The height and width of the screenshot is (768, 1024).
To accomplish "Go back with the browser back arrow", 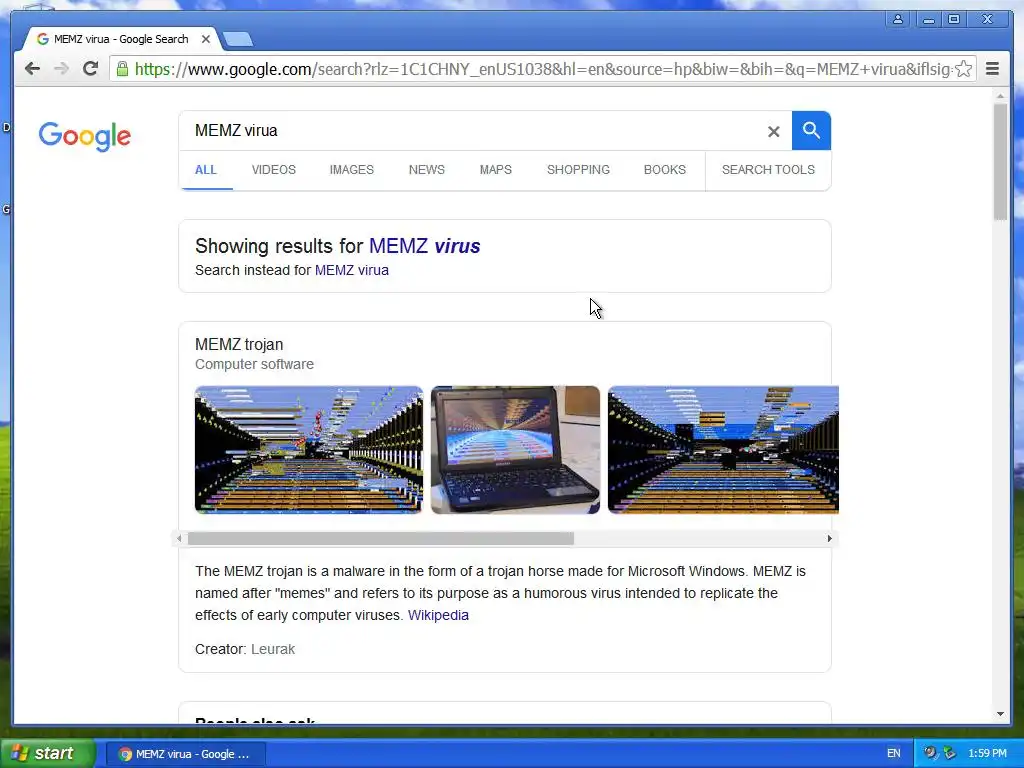I will (x=32, y=69).
